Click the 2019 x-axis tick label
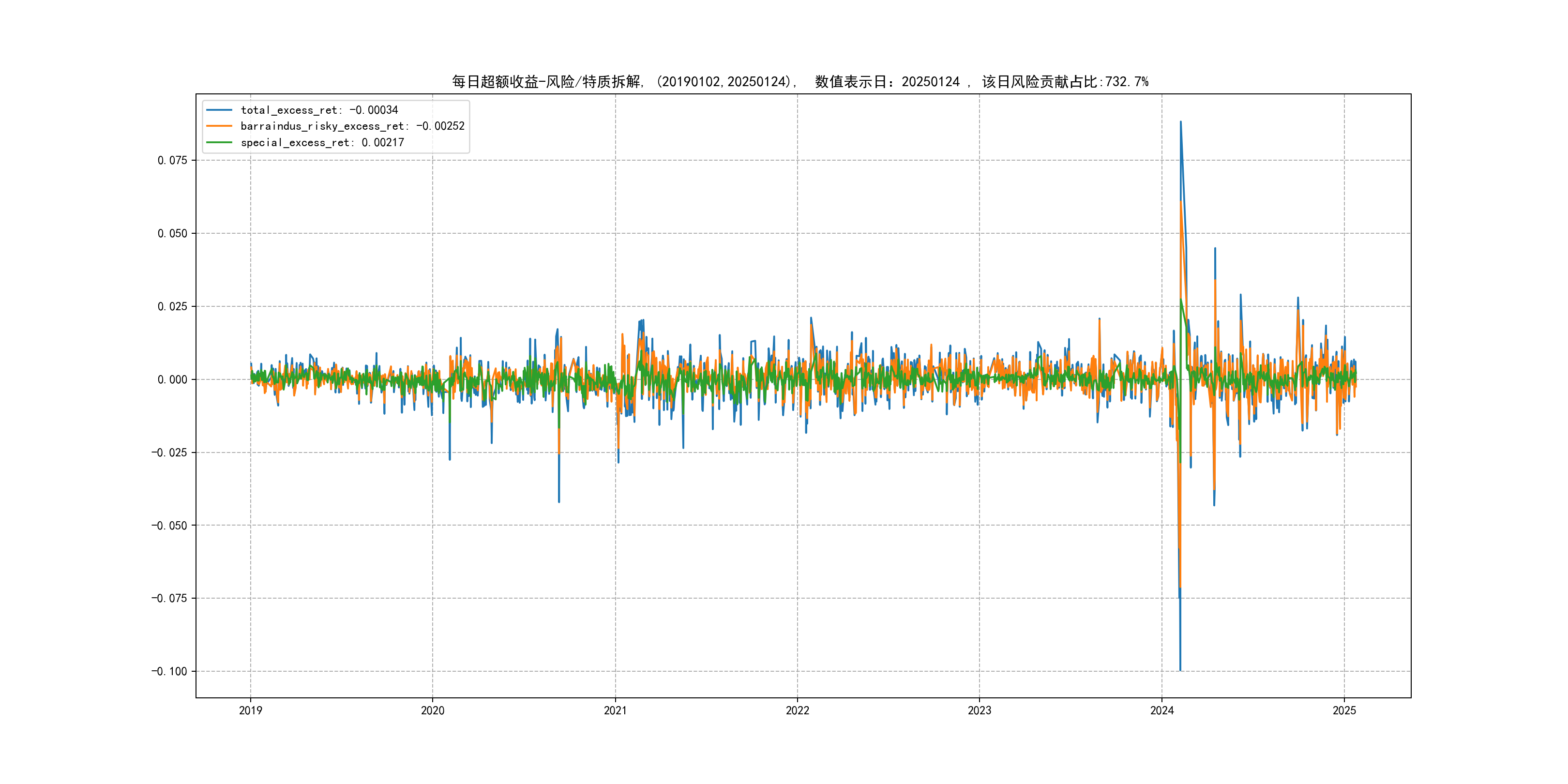 [251, 710]
